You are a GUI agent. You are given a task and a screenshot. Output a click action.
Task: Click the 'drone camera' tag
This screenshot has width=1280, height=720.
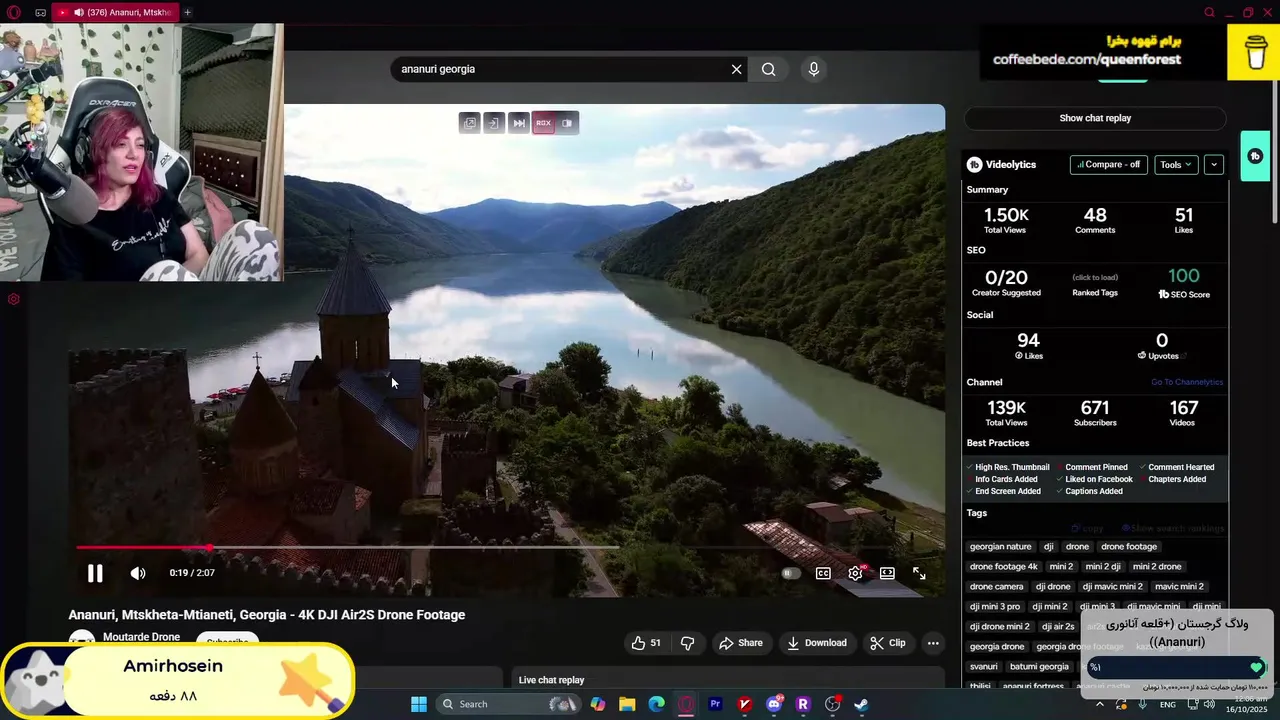(x=997, y=587)
